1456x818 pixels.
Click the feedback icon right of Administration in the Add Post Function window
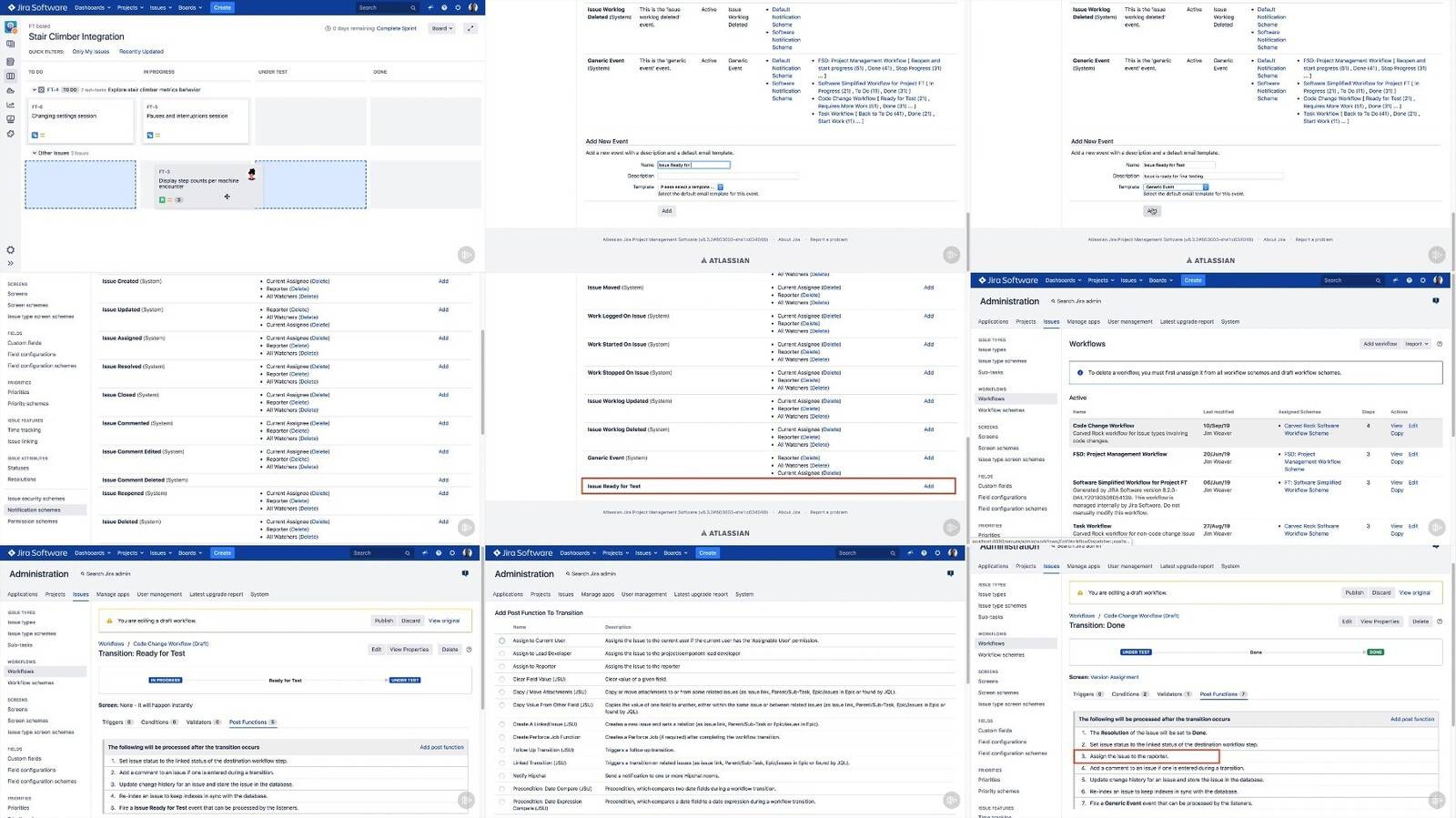(950, 573)
